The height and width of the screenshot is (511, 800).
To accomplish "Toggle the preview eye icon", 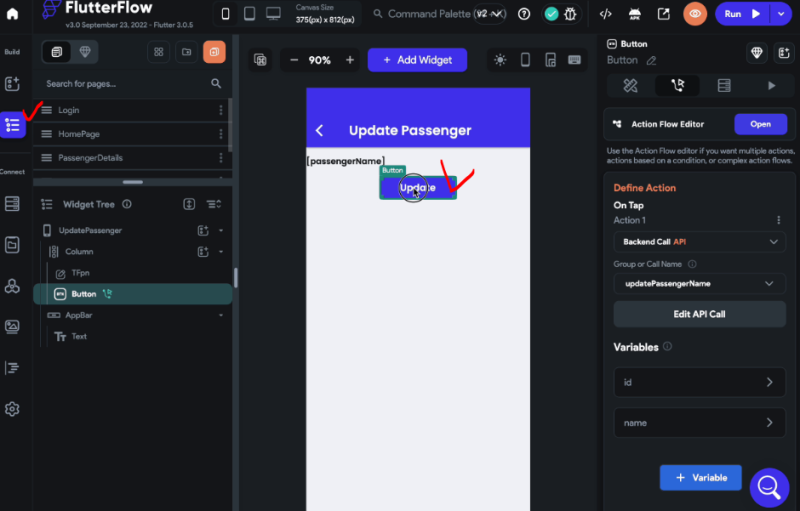I will coord(695,14).
